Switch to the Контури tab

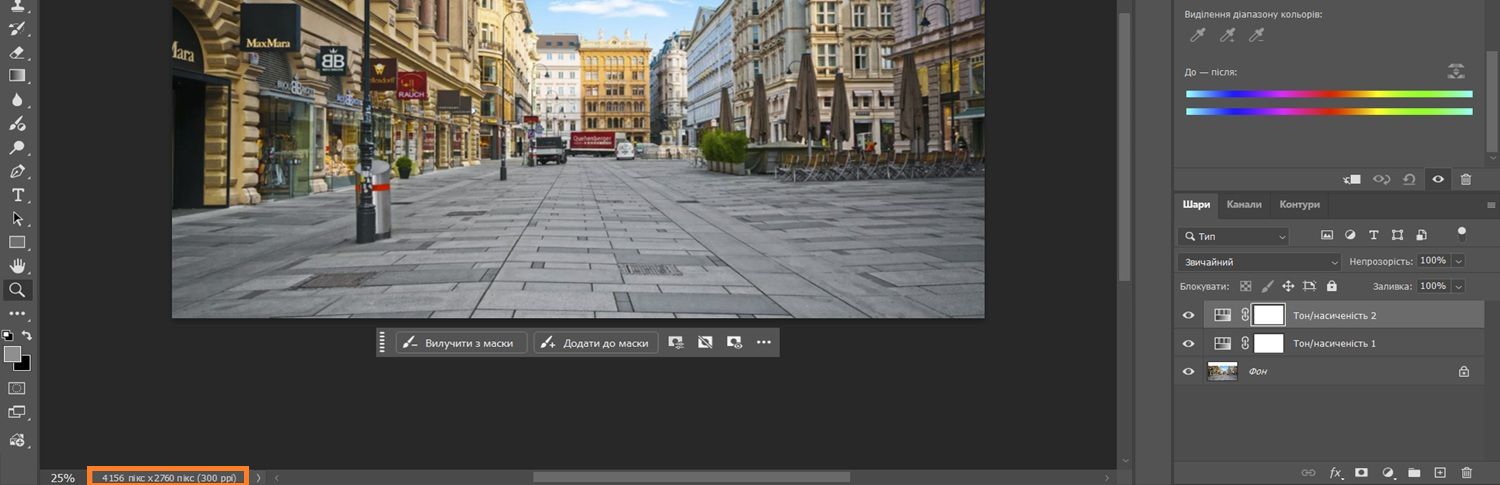point(1299,204)
